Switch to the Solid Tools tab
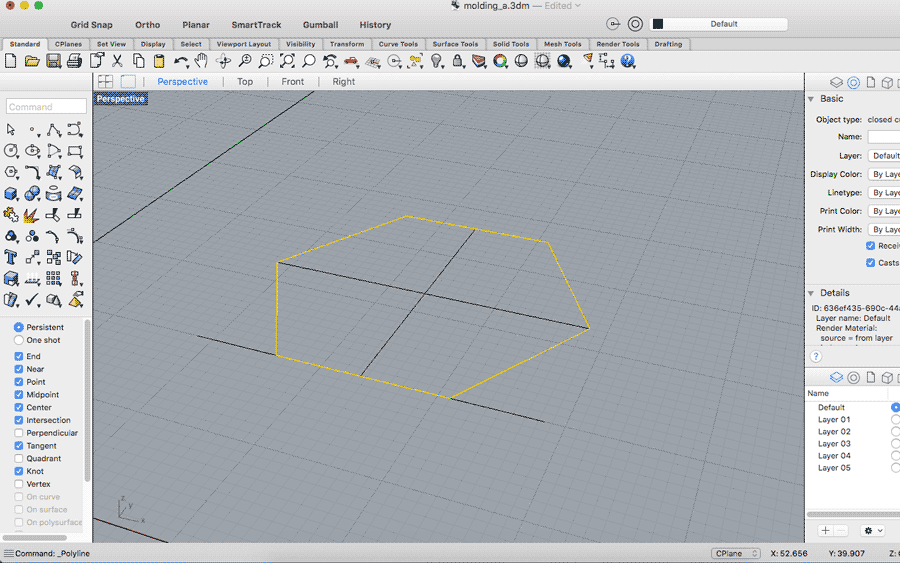 coord(511,44)
